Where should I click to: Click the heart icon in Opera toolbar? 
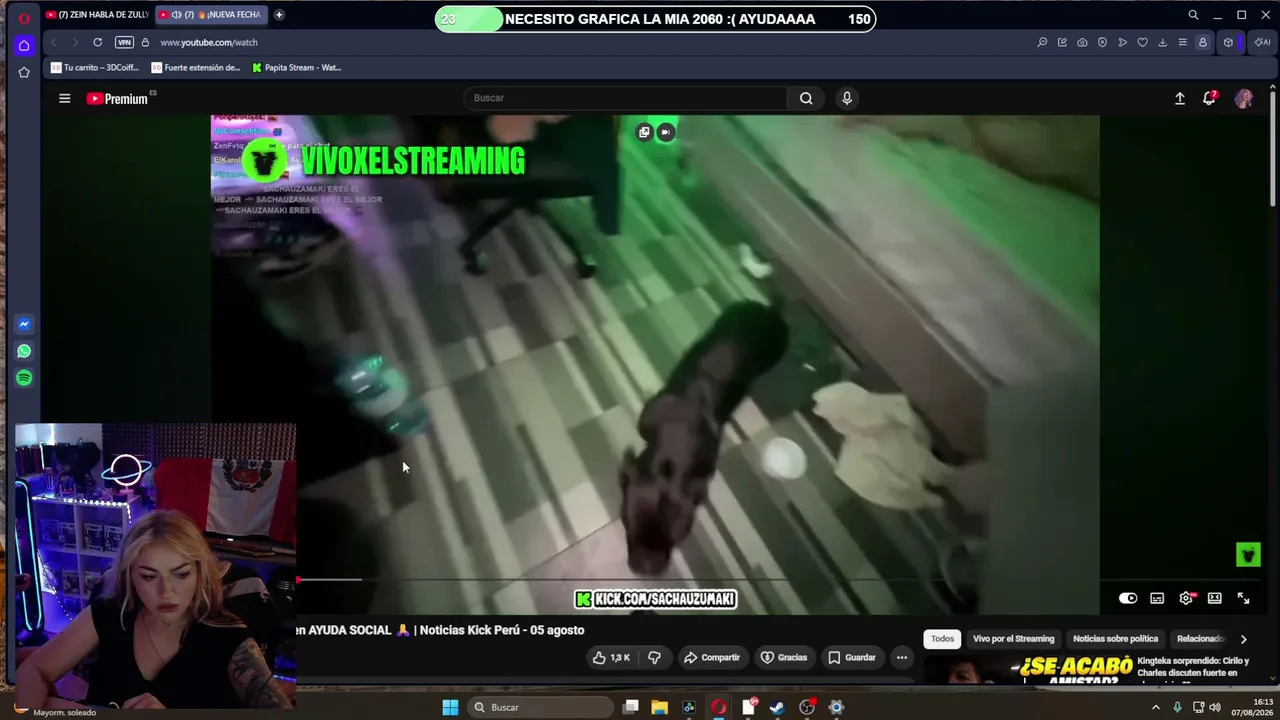click(1142, 42)
